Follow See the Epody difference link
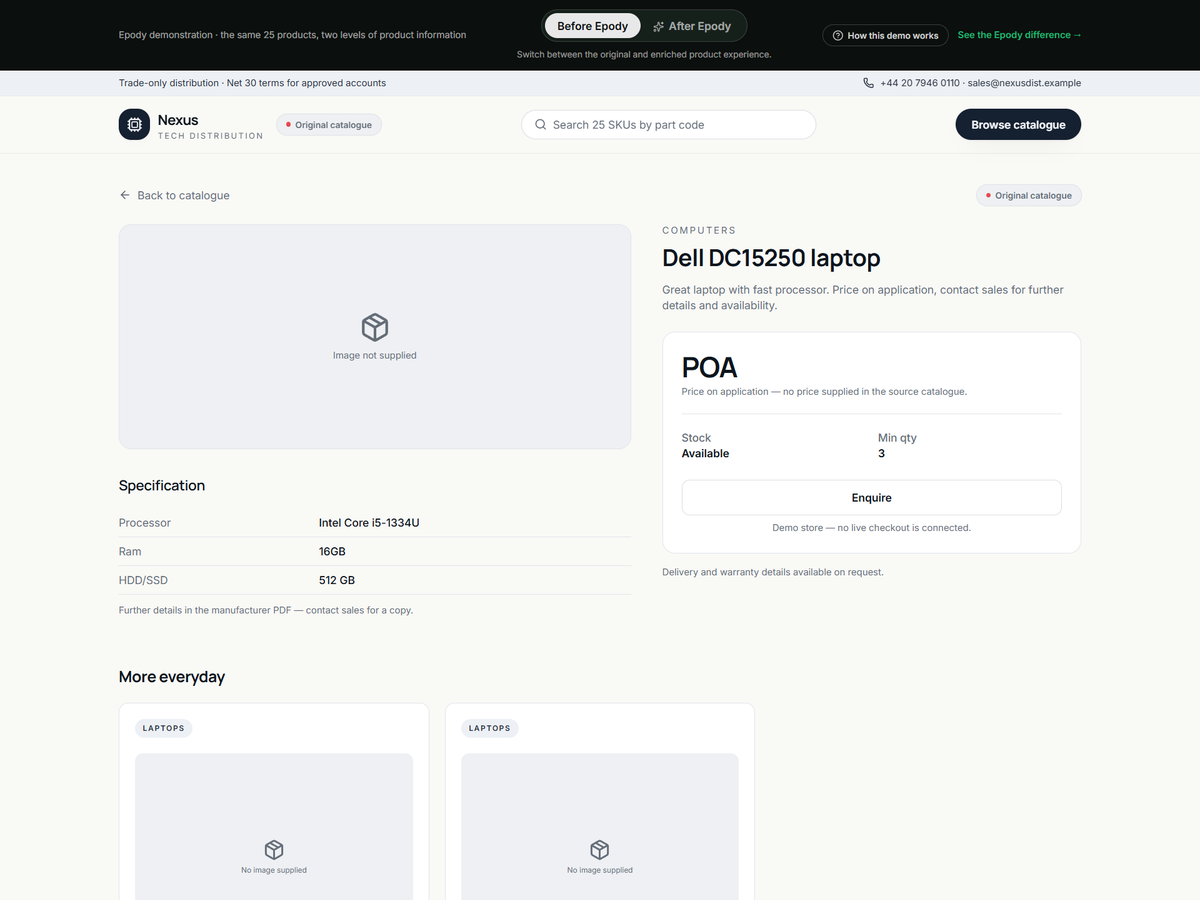The height and width of the screenshot is (900, 1200). (1020, 35)
